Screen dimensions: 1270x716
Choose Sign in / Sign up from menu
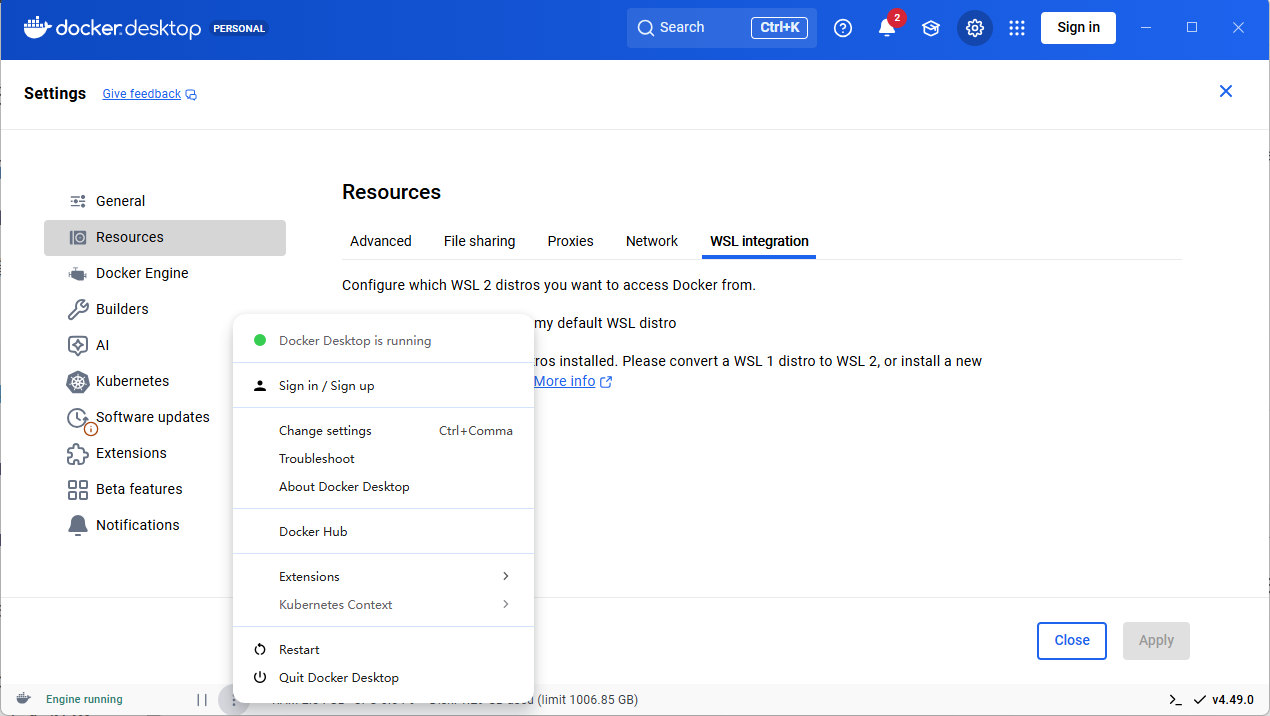[383, 385]
